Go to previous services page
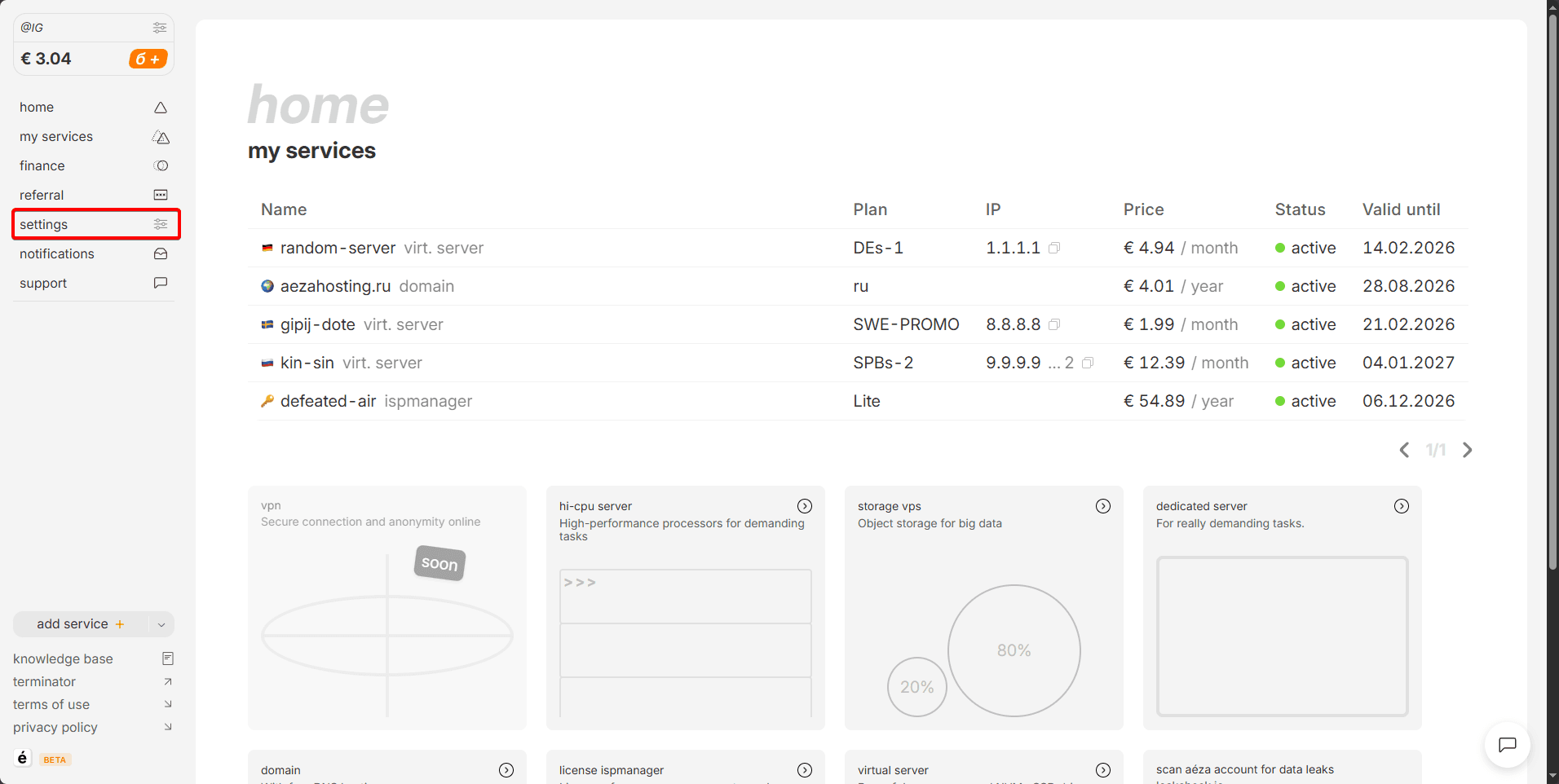This screenshot has width=1559, height=784. 1404,450
